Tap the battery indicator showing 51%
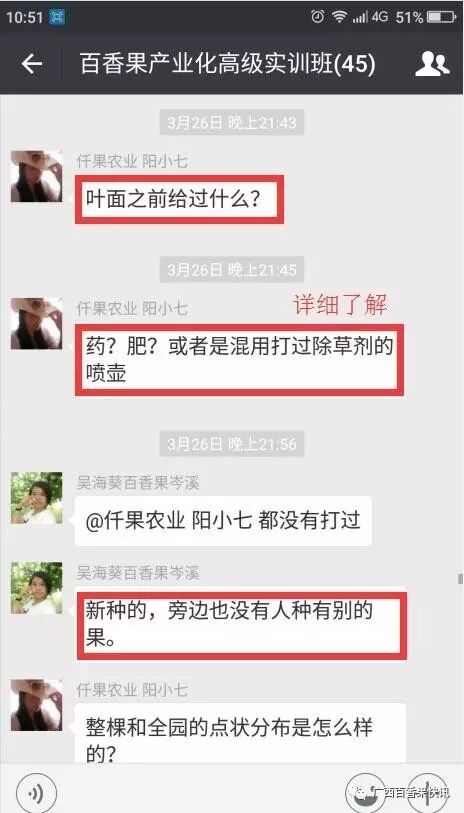The width and height of the screenshot is (464, 813). coord(441,17)
